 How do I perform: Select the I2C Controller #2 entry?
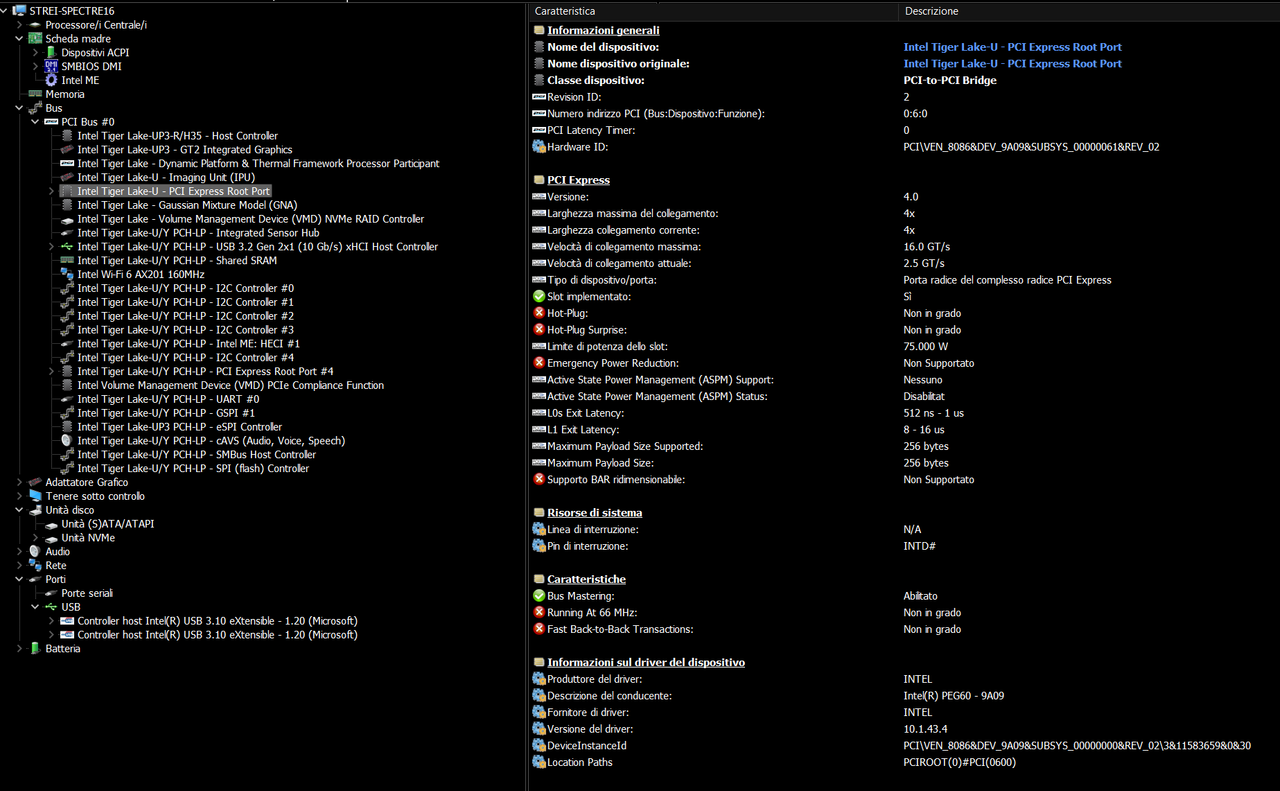pos(185,316)
